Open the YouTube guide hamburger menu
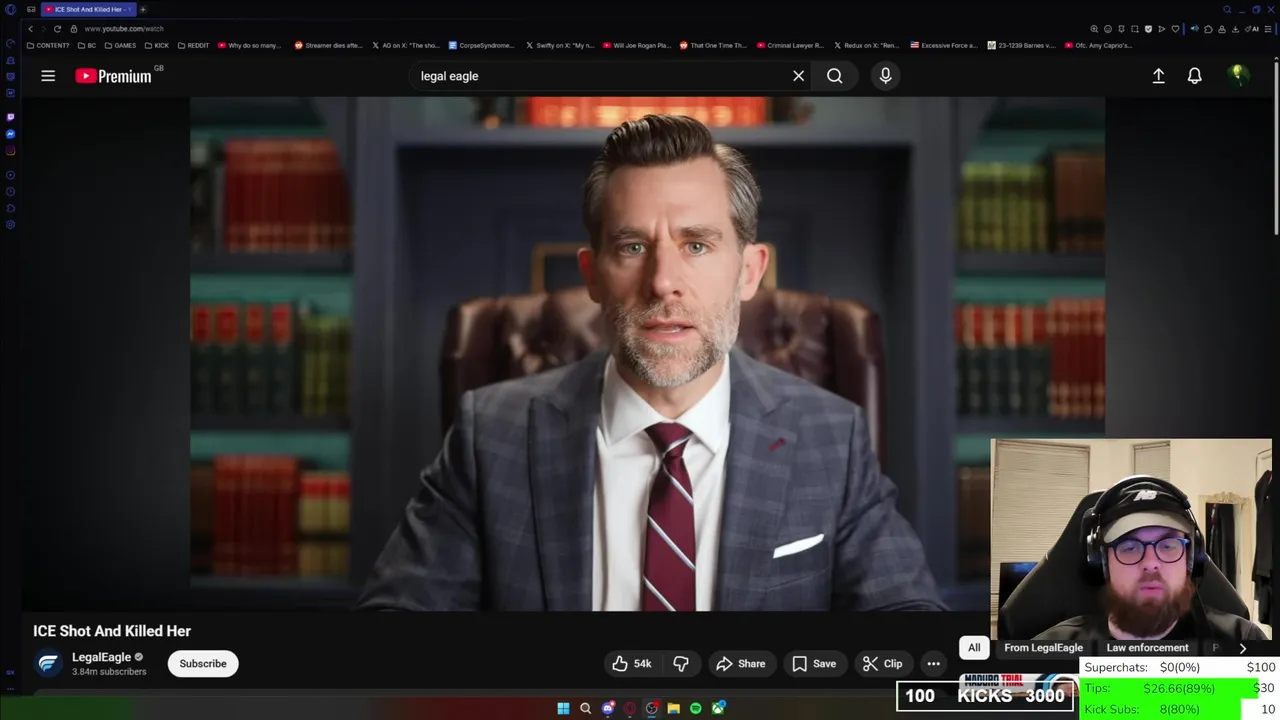The height and width of the screenshot is (720, 1280). (48, 76)
